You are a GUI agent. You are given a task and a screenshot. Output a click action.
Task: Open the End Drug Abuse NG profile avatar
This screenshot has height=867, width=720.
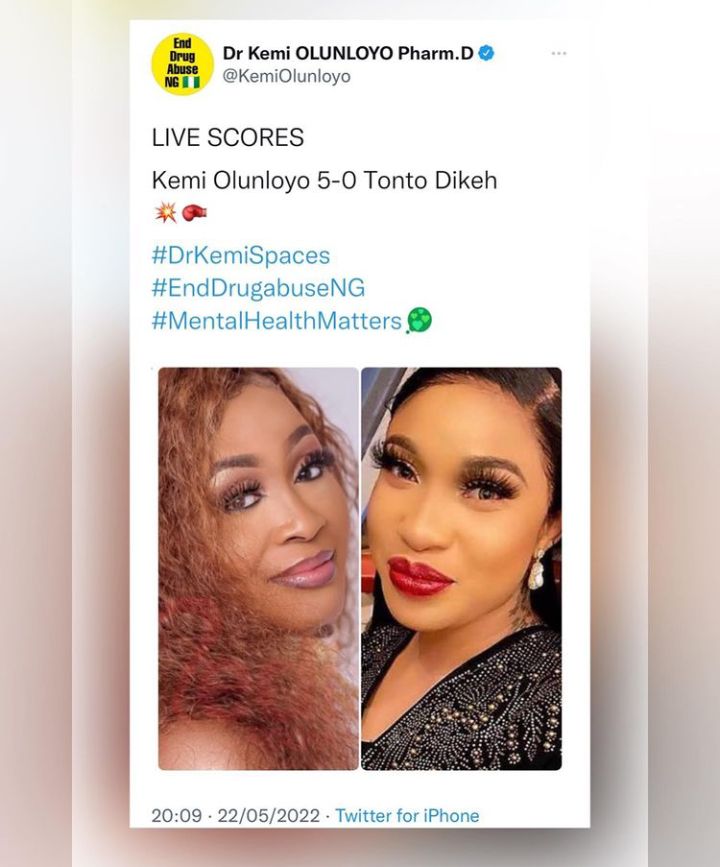(x=182, y=64)
